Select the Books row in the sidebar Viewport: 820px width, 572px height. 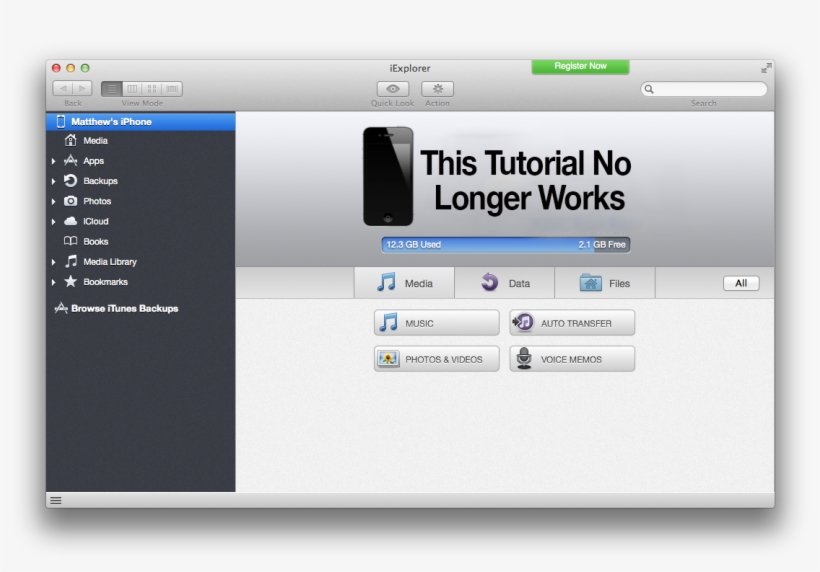pos(141,241)
